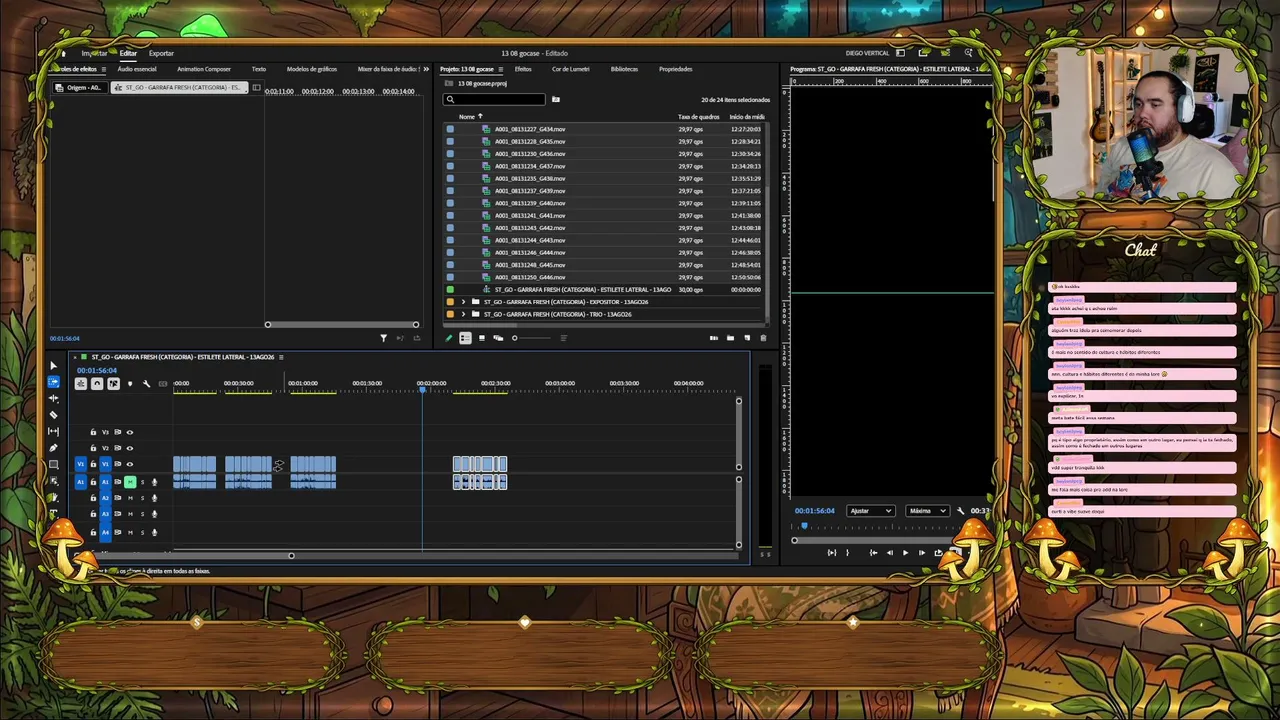The width and height of the screenshot is (1280, 720).
Task: Click DIEGO VERTICAL workspace label
Action: tap(867, 53)
